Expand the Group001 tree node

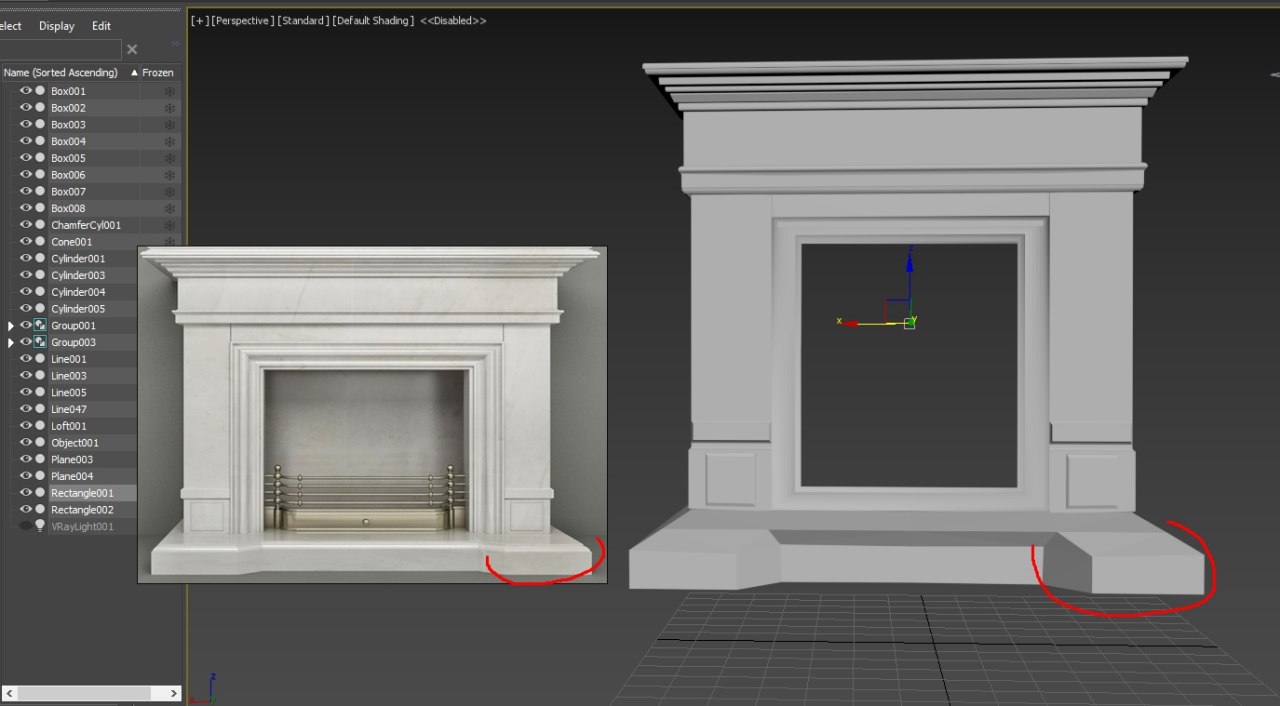11,326
